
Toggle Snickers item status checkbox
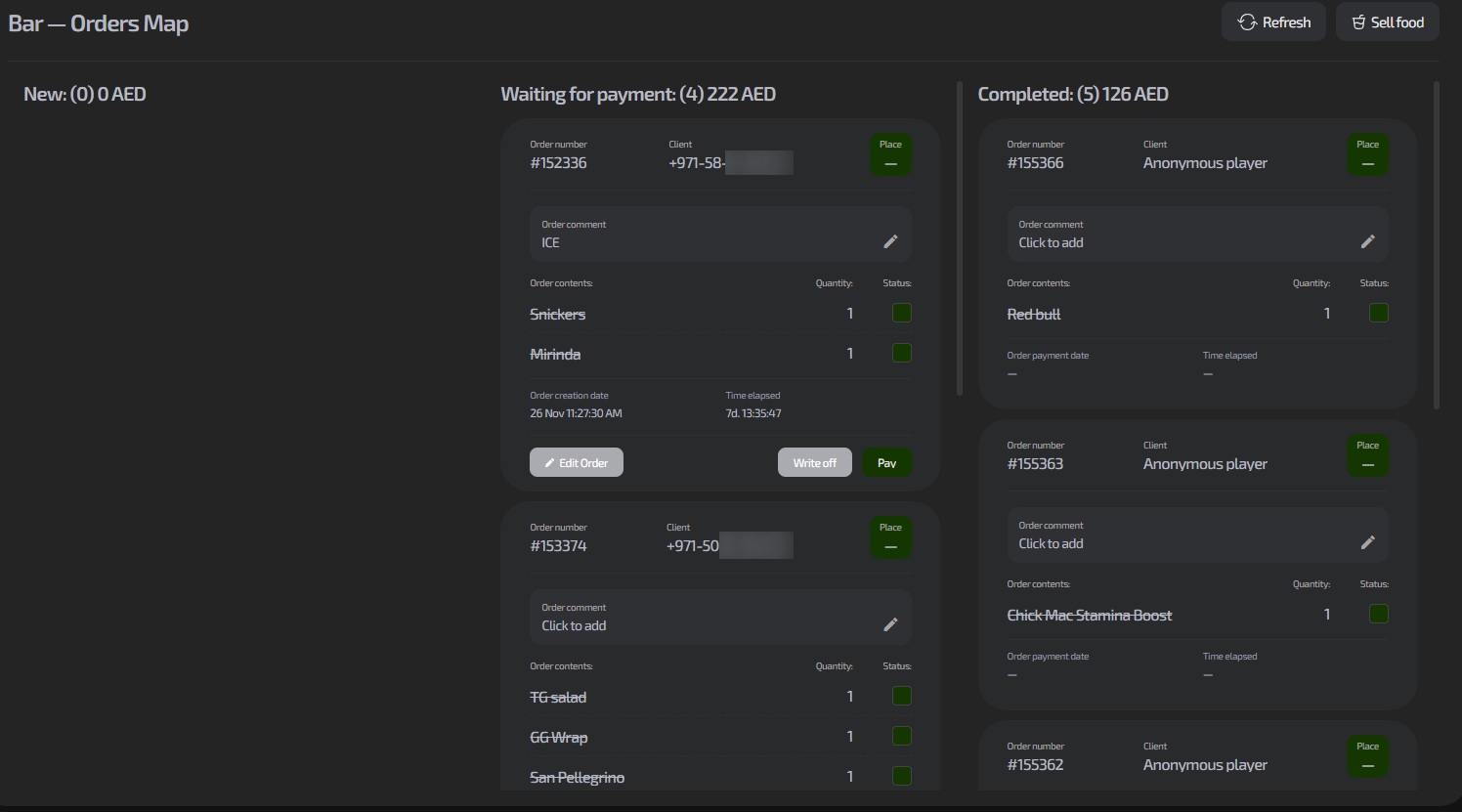902,313
